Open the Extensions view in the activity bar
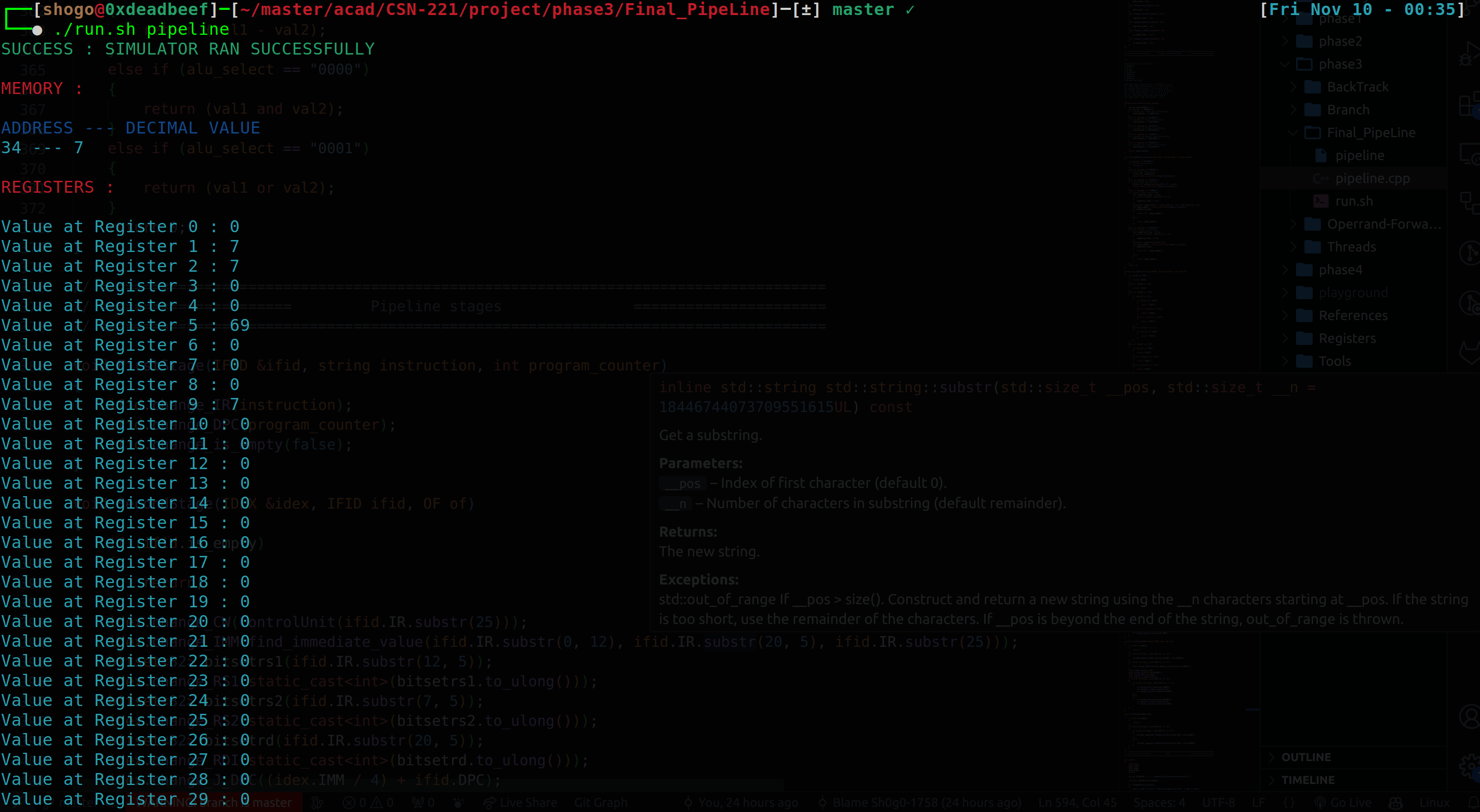1480x812 pixels. point(1471,104)
